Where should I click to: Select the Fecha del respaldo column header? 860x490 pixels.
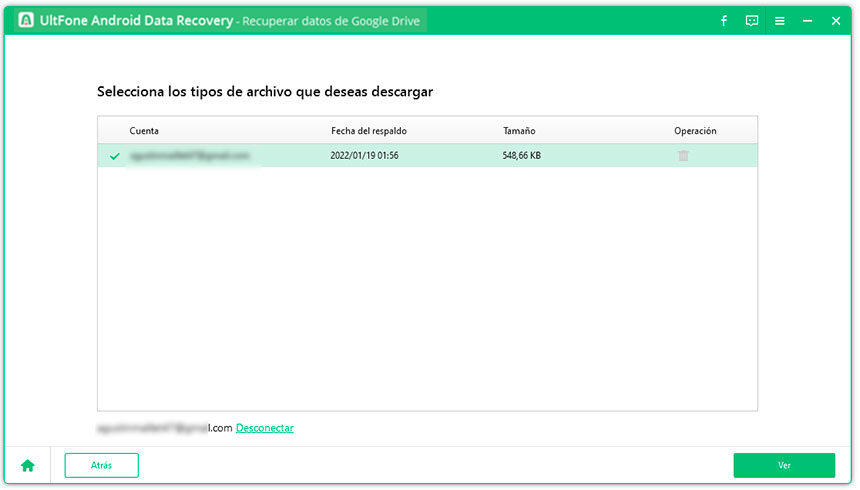point(369,131)
